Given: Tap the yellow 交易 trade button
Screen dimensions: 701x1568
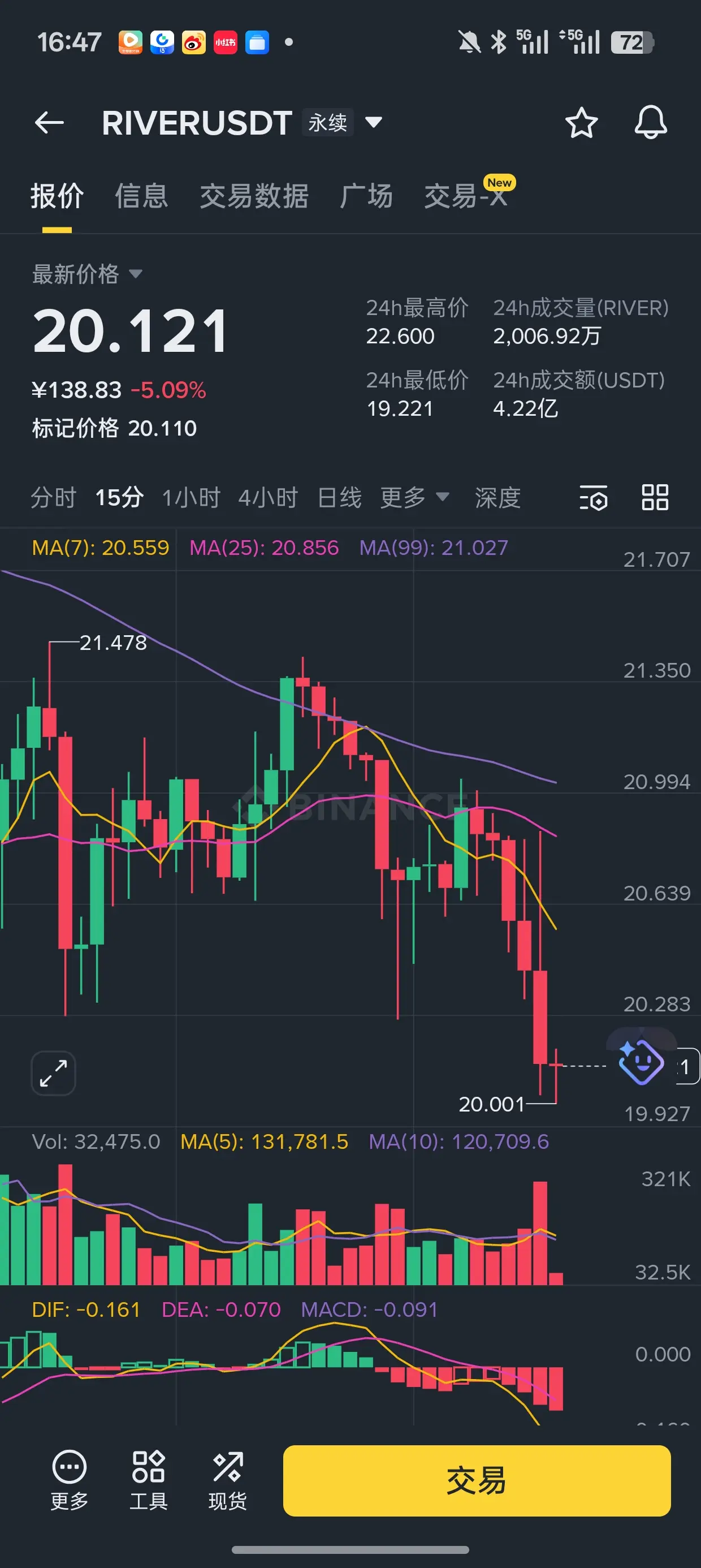Looking at the screenshot, I should pyautogui.click(x=477, y=1480).
